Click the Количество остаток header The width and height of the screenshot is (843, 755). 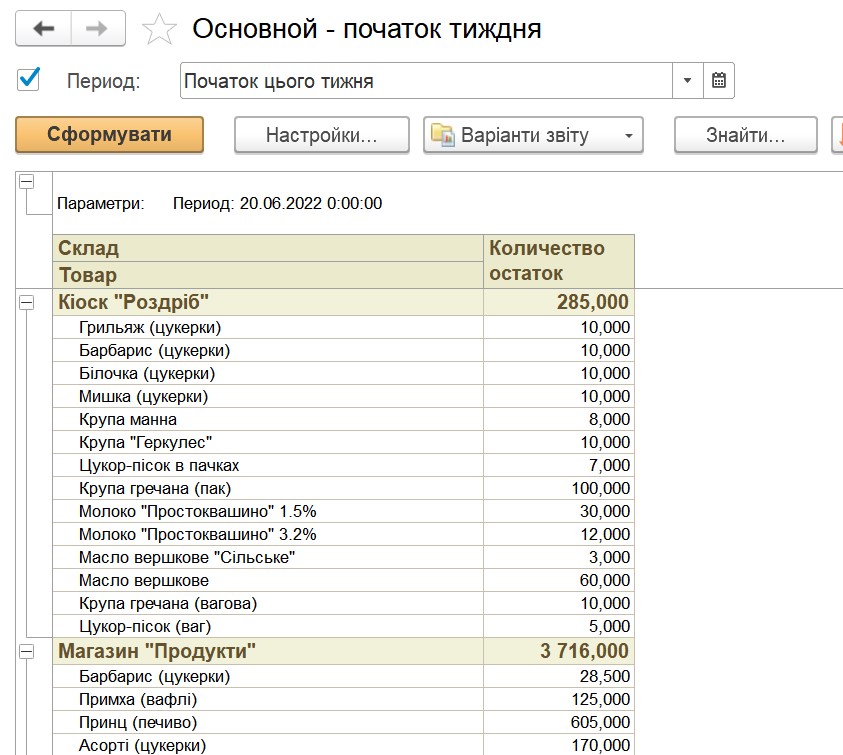559,261
